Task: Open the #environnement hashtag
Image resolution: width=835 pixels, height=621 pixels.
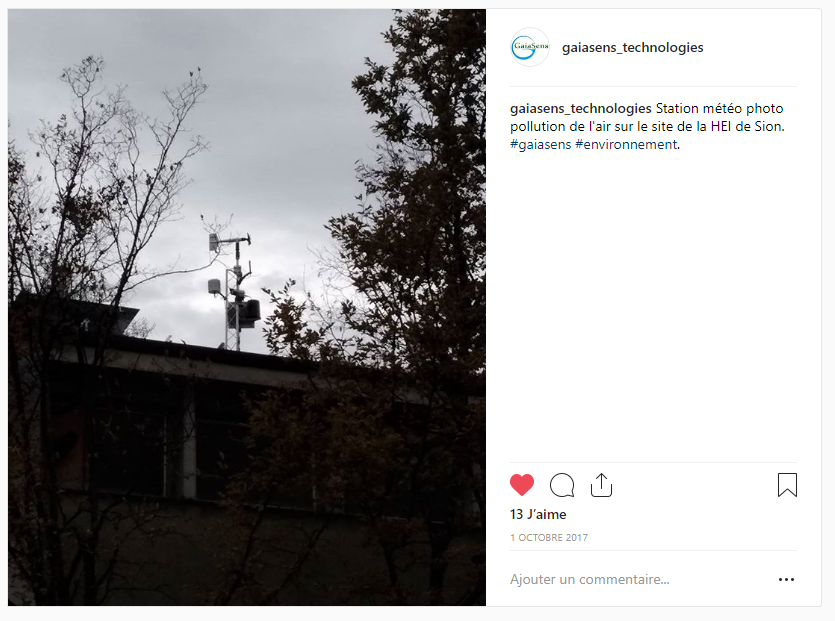Action: pyautogui.click(x=626, y=144)
